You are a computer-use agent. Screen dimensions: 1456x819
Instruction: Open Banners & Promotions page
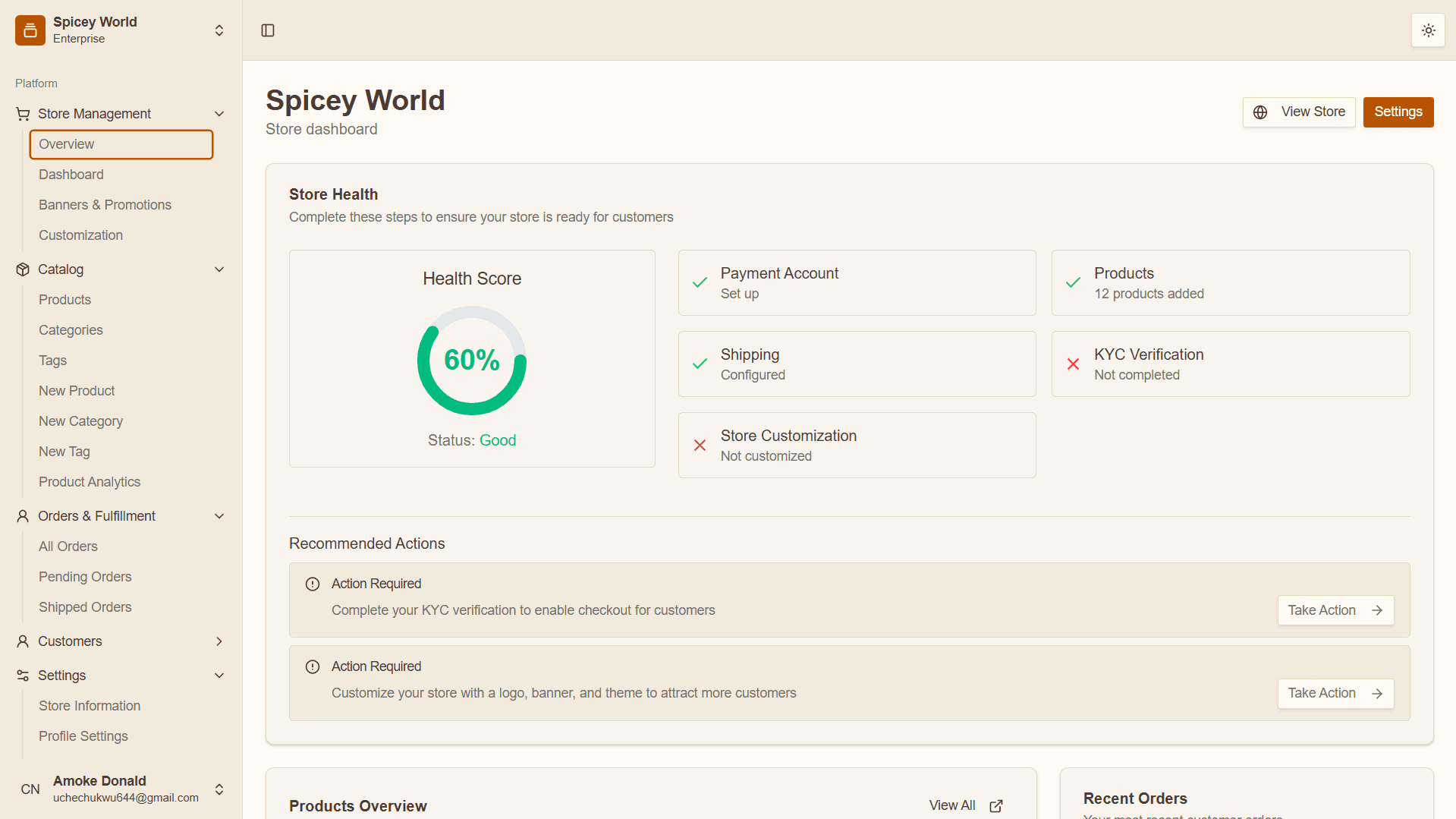click(x=105, y=205)
